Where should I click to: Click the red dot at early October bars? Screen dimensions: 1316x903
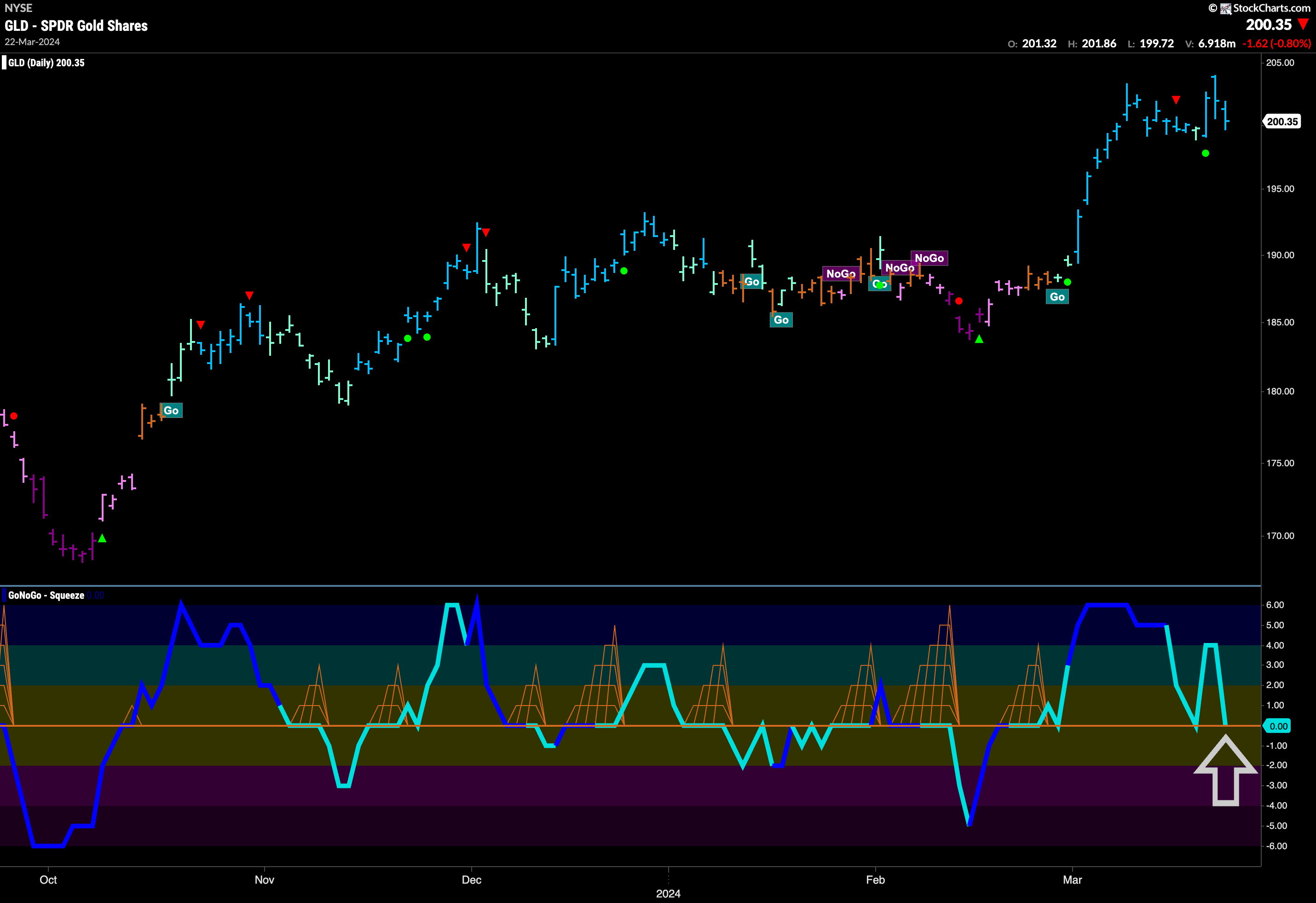coord(14,417)
